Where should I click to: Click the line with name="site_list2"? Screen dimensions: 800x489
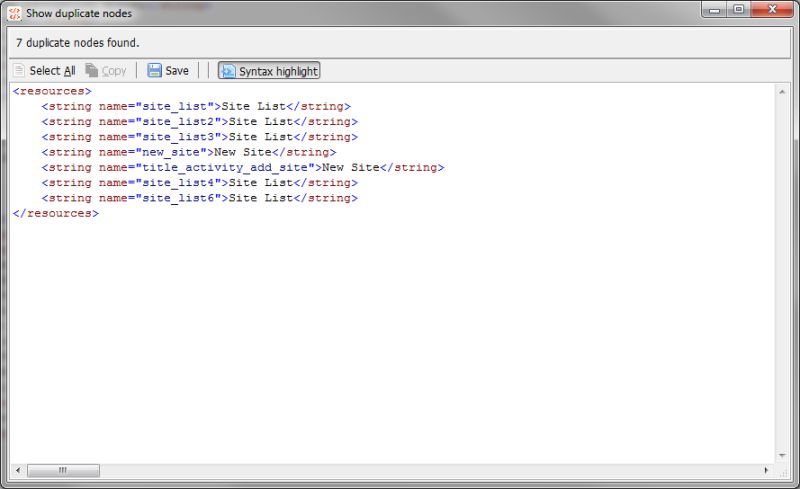click(x=200, y=122)
